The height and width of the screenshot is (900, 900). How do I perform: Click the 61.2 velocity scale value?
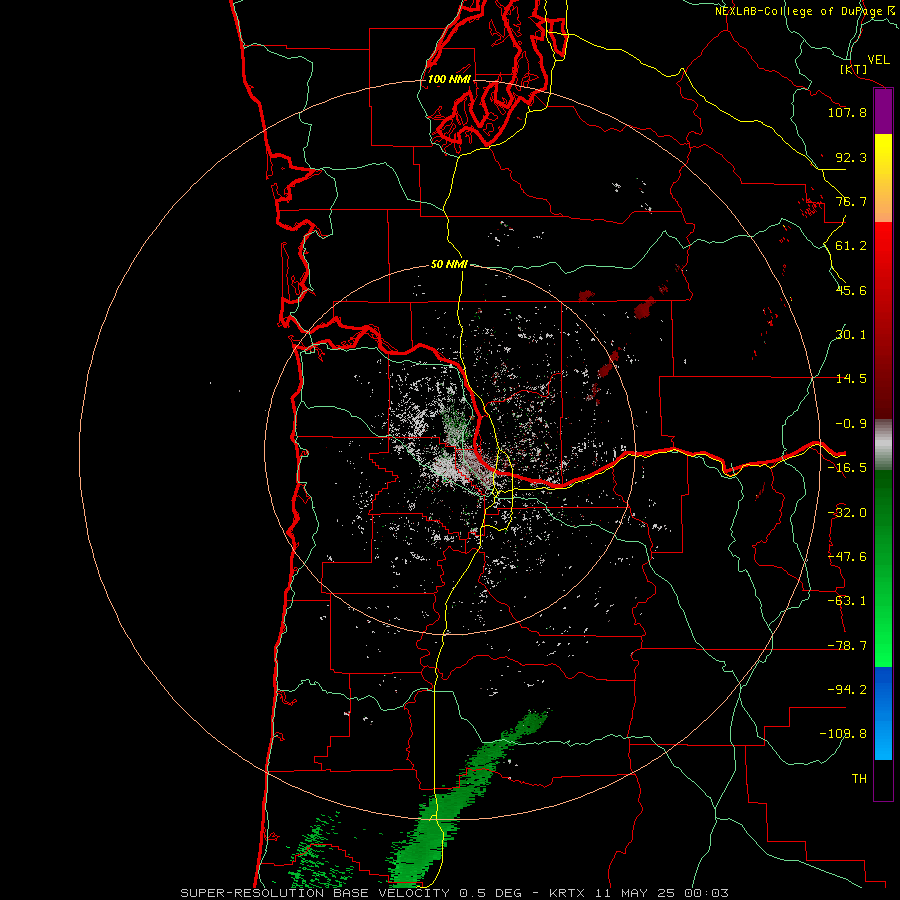tap(851, 246)
